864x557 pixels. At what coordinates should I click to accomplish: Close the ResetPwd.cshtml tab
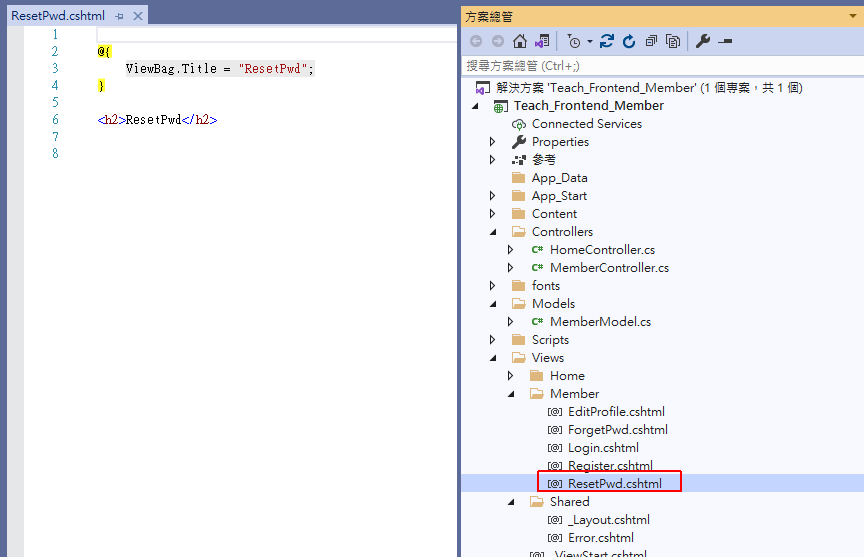[138, 17]
